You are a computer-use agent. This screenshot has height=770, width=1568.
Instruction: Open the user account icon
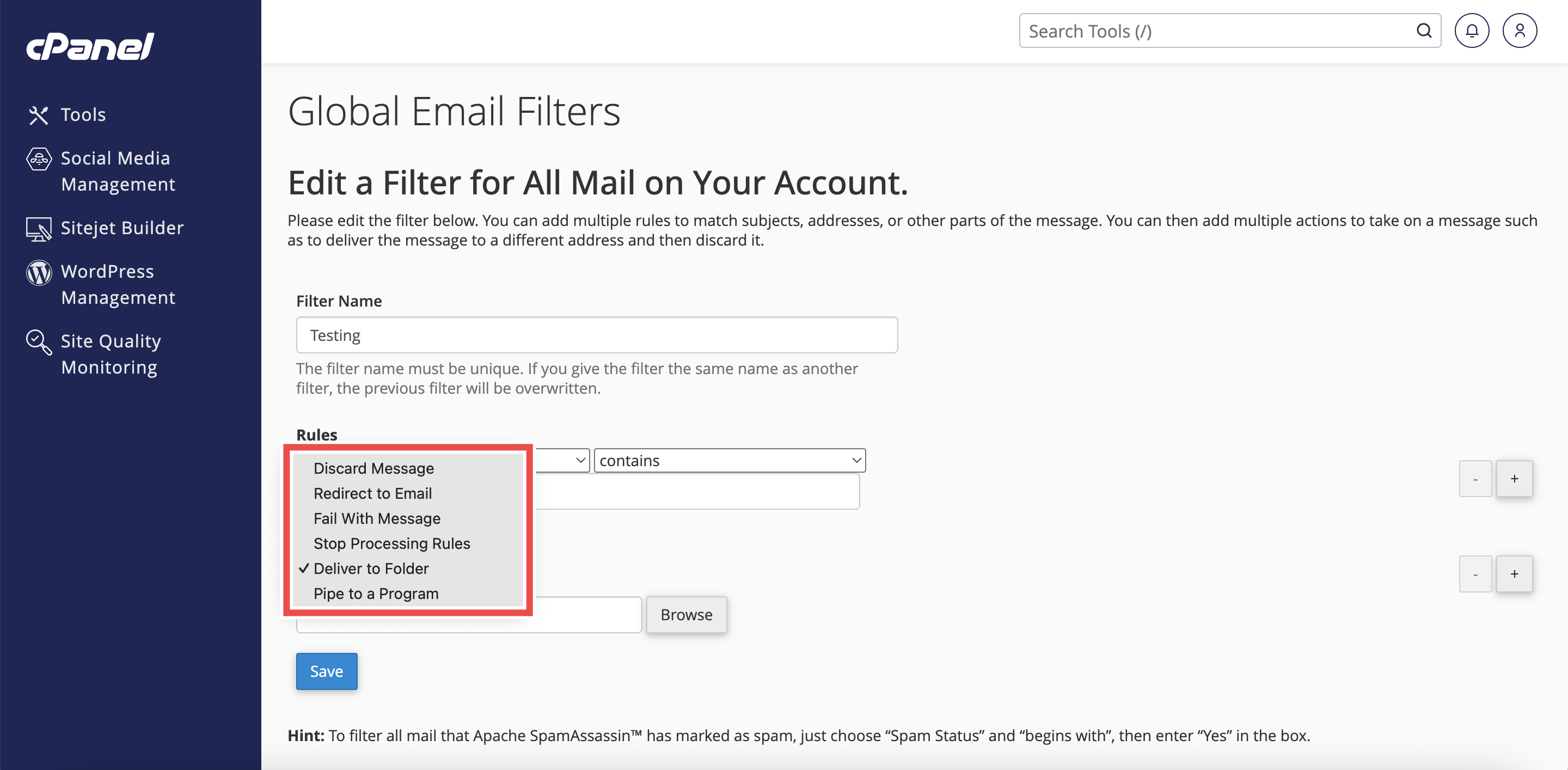[x=1520, y=31]
